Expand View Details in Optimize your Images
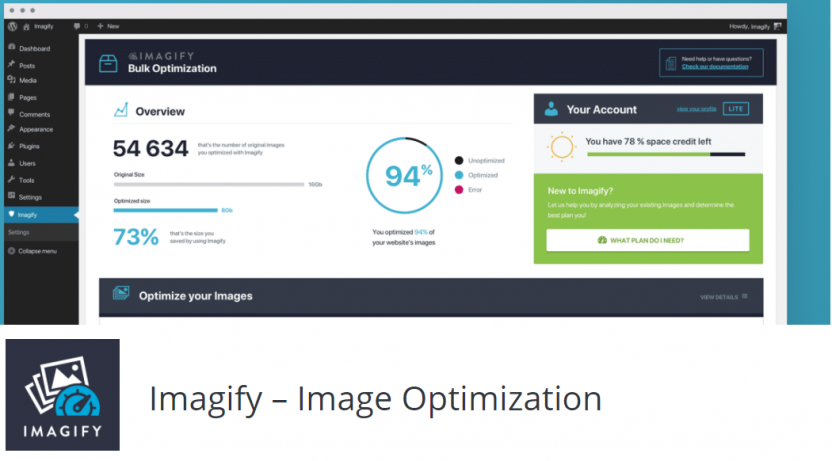Viewport: 832px width, 461px height. click(724, 297)
